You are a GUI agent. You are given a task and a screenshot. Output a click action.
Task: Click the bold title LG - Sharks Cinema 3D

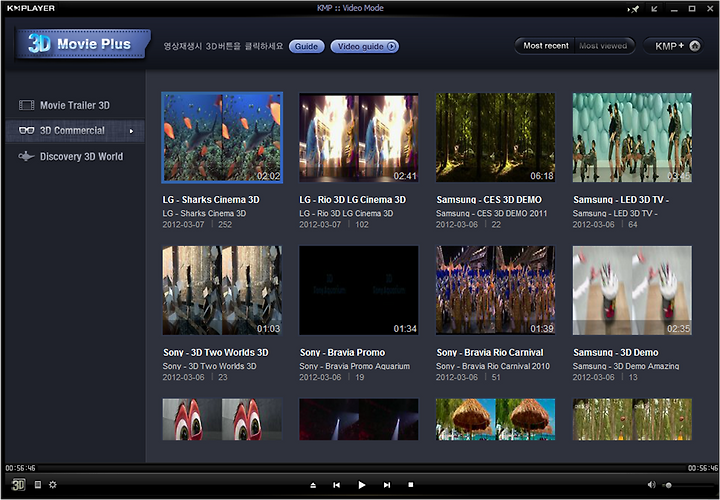click(211, 200)
